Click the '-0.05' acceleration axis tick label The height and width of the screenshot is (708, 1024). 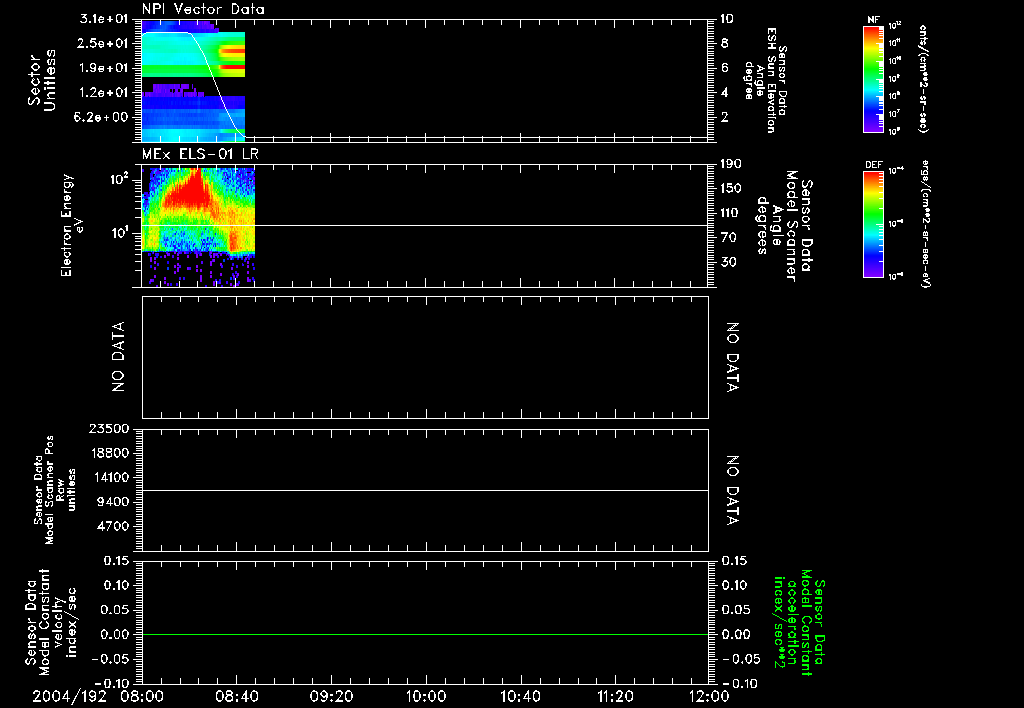coord(741,659)
